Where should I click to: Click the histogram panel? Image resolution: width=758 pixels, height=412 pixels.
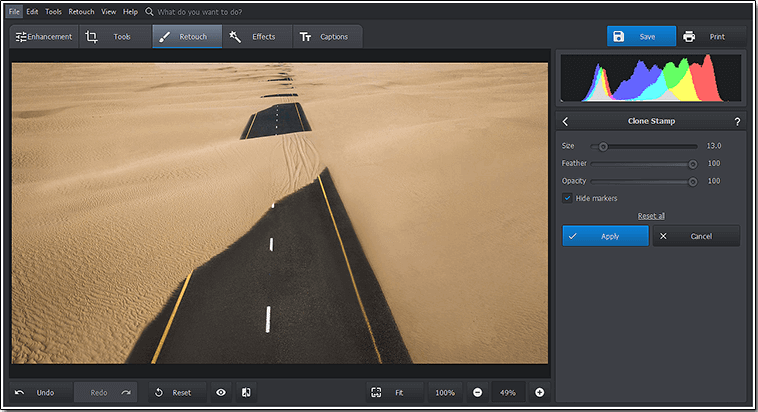point(651,78)
